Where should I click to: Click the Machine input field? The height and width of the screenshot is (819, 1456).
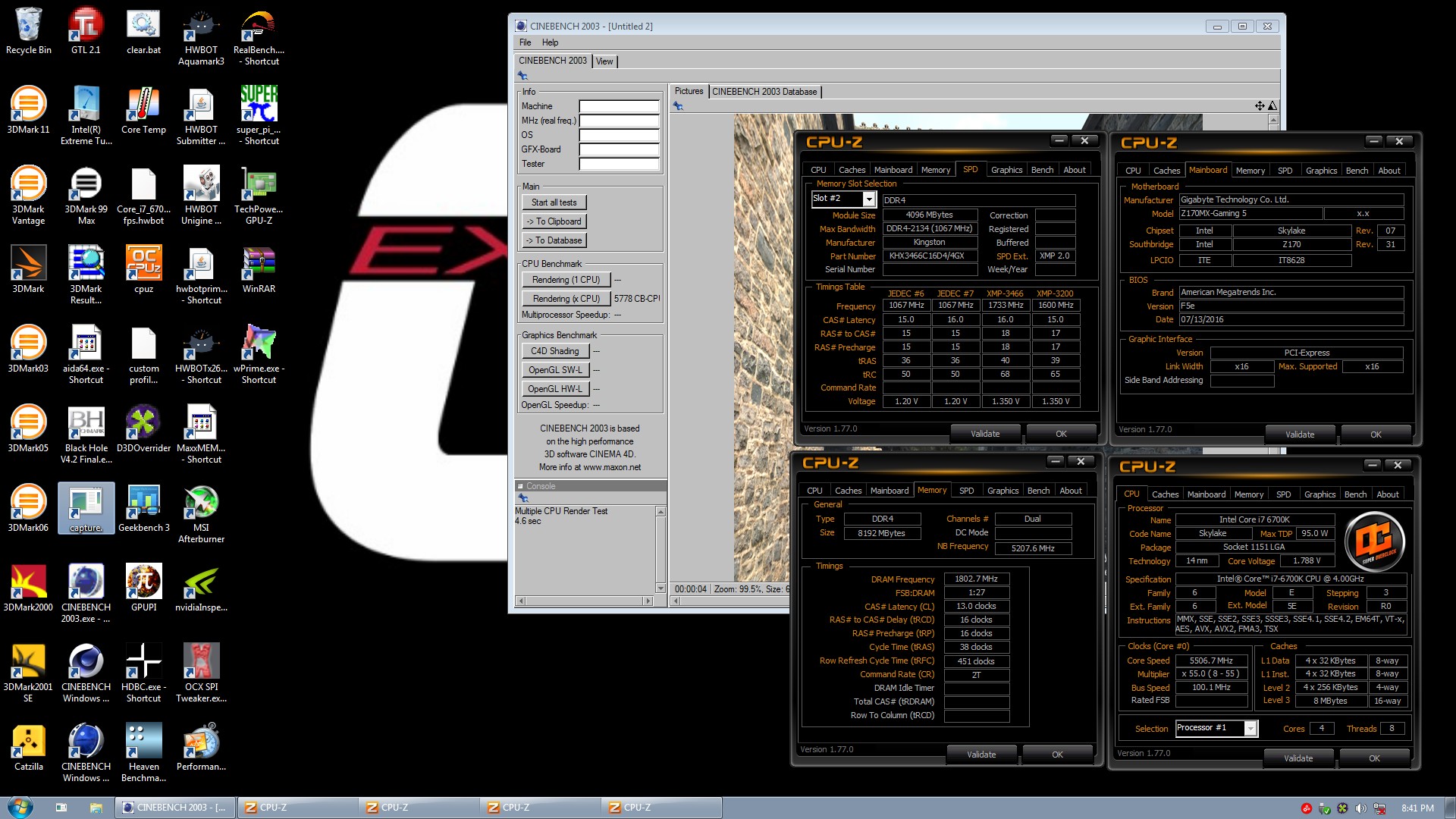(x=619, y=106)
